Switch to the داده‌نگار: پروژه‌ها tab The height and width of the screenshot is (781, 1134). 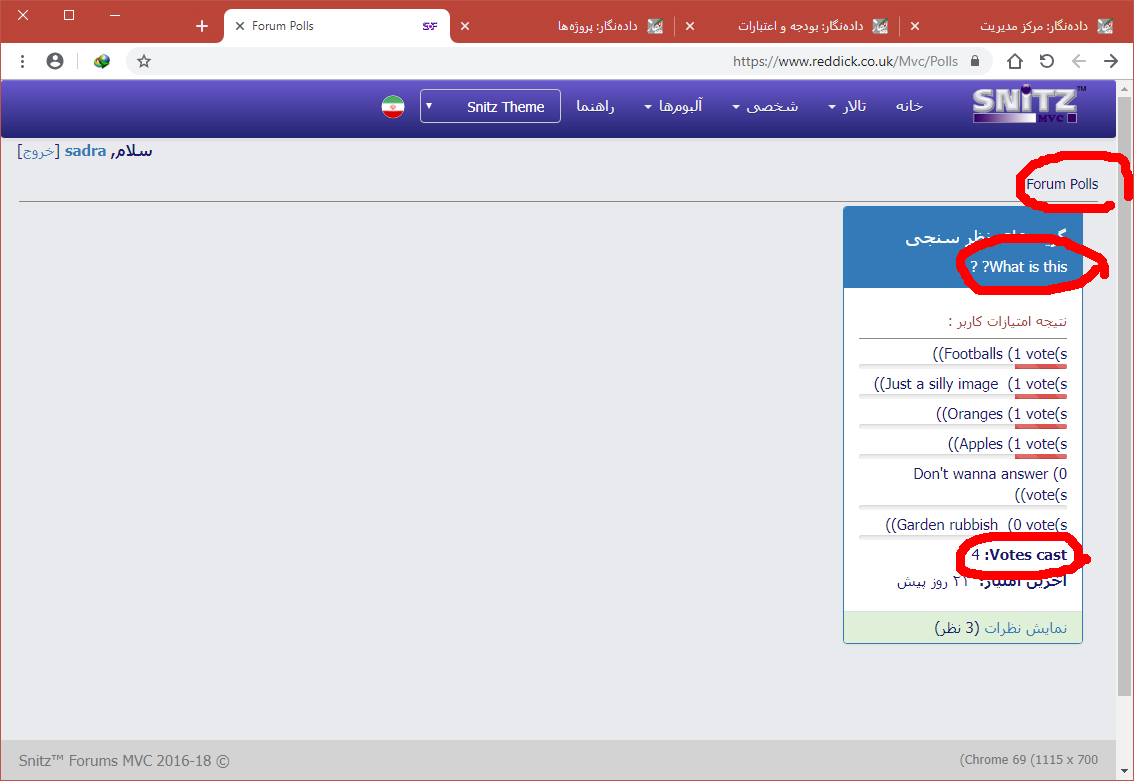pos(598,26)
